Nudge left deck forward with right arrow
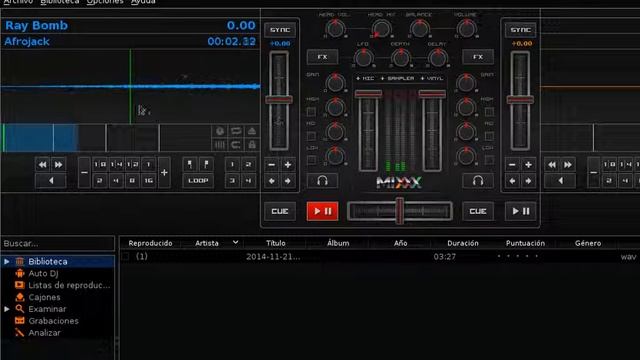The width and height of the screenshot is (640, 360). coord(288,180)
